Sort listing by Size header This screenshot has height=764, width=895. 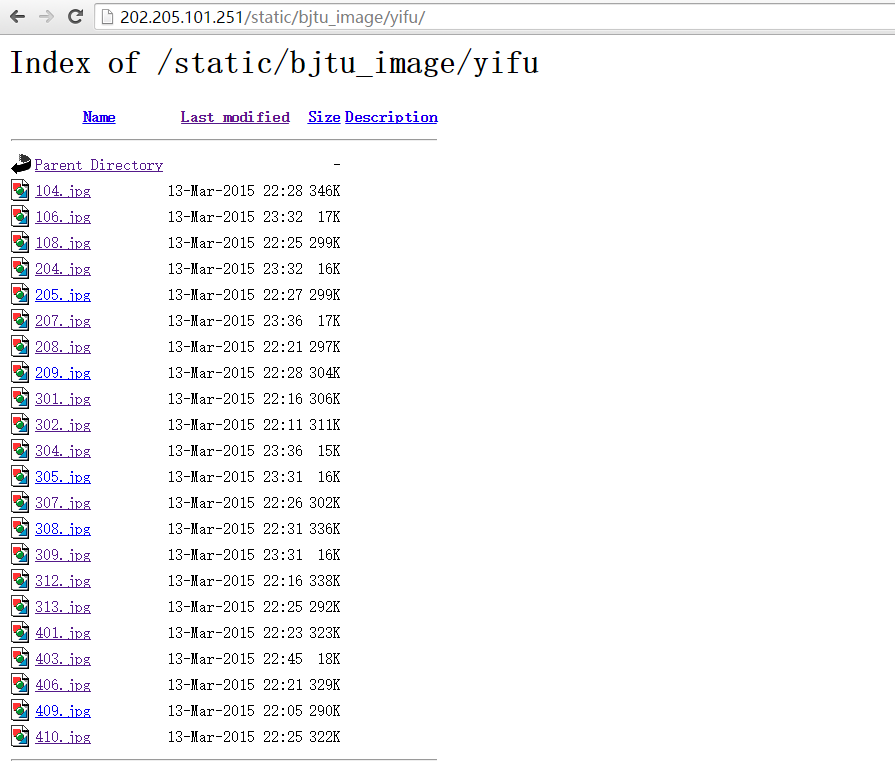tap(324, 117)
